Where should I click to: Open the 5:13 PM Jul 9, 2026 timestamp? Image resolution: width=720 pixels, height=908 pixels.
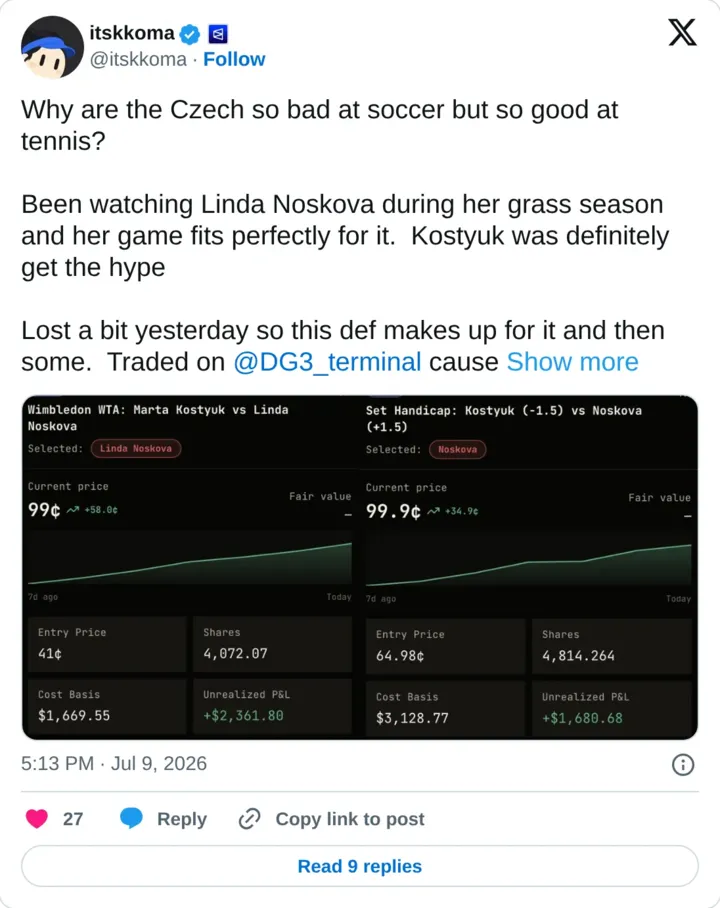tap(114, 763)
